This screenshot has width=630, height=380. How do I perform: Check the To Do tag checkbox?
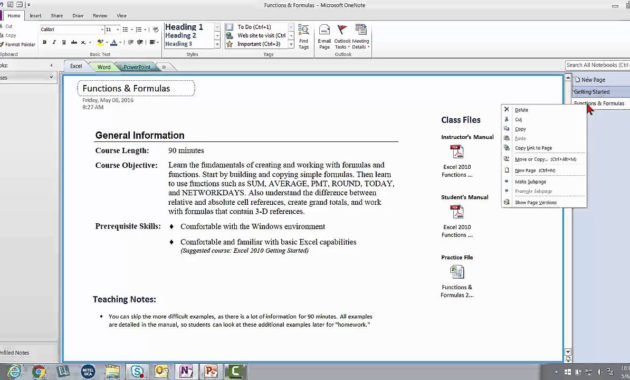click(x=229, y=27)
